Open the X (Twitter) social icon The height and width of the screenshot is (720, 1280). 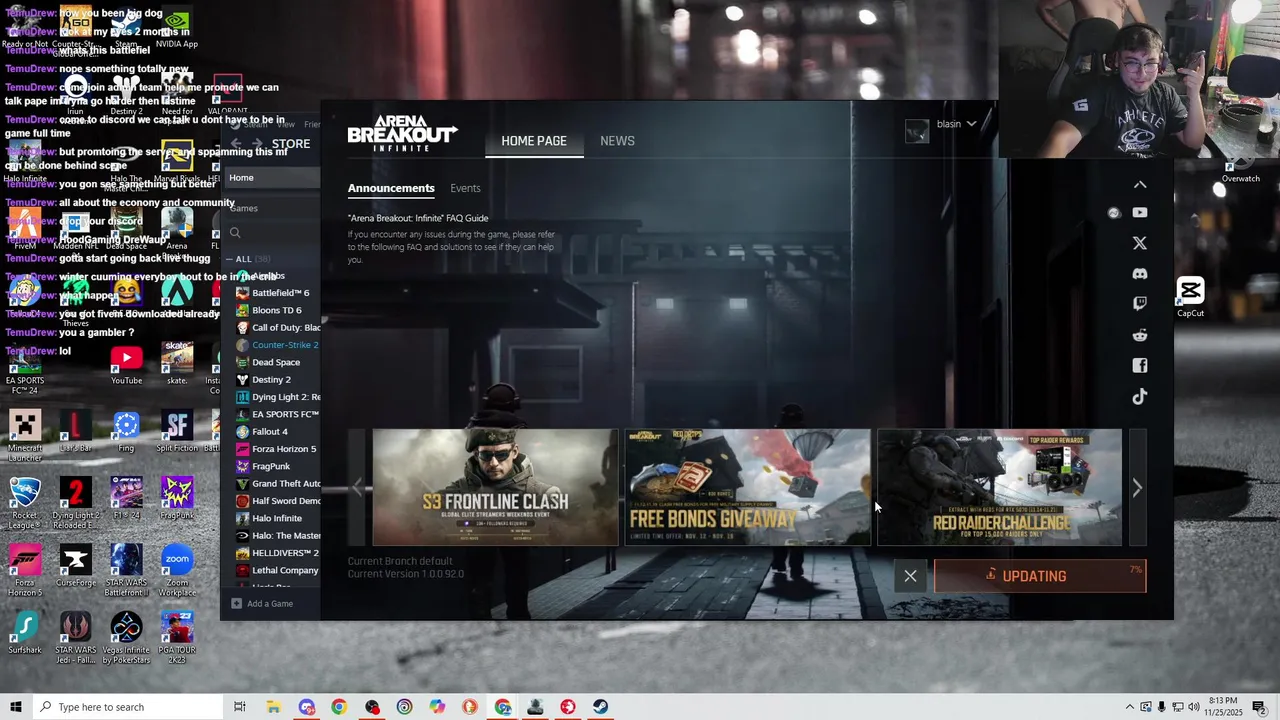(1140, 243)
